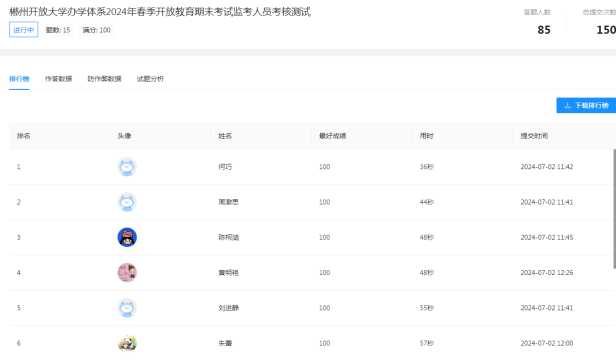The width and height of the screenshot is (616, 361).
Task: Click submit time 2024-07-02 11:45
Action: coord(547,237)
